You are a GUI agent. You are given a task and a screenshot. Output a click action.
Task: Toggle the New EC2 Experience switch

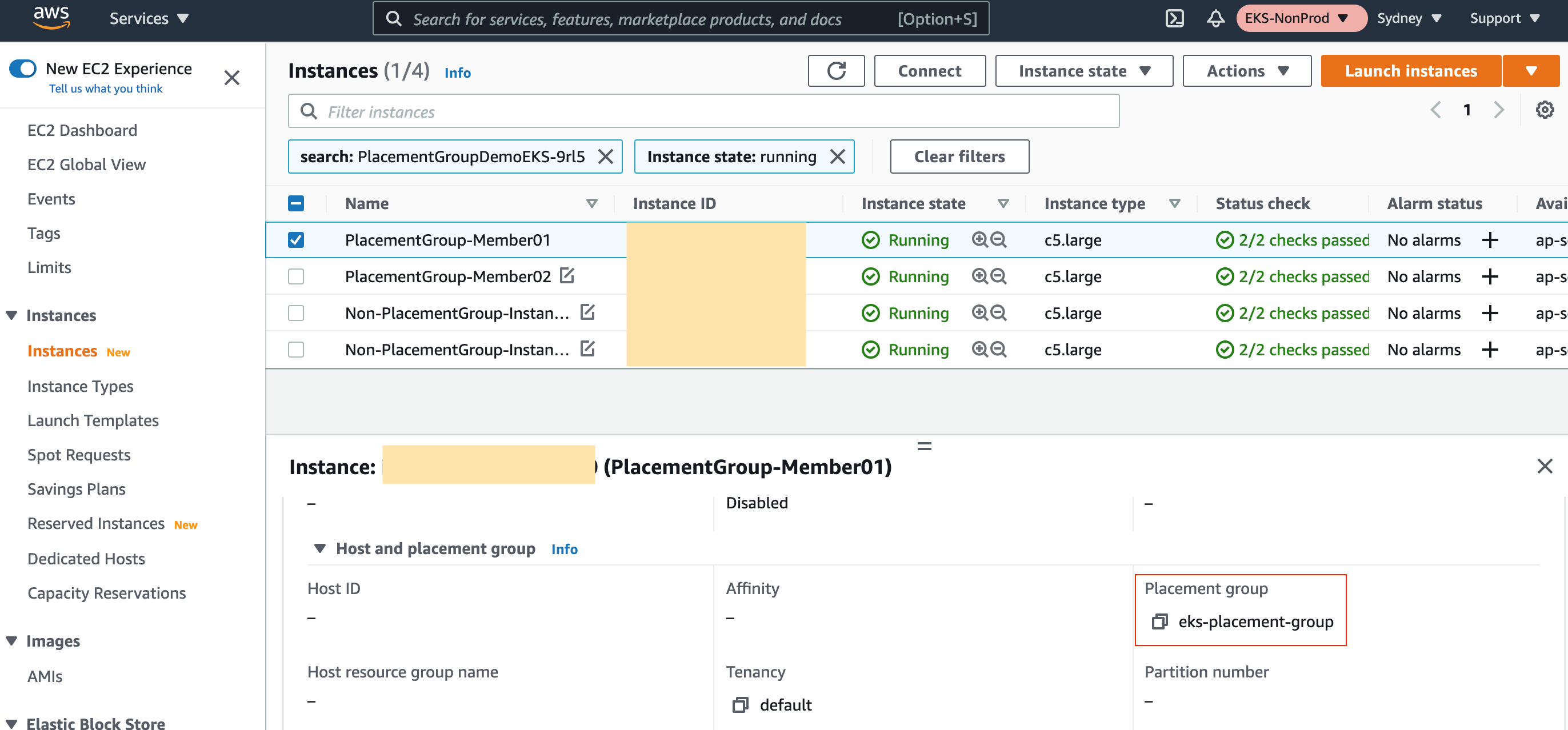click(x=23, y=69)
